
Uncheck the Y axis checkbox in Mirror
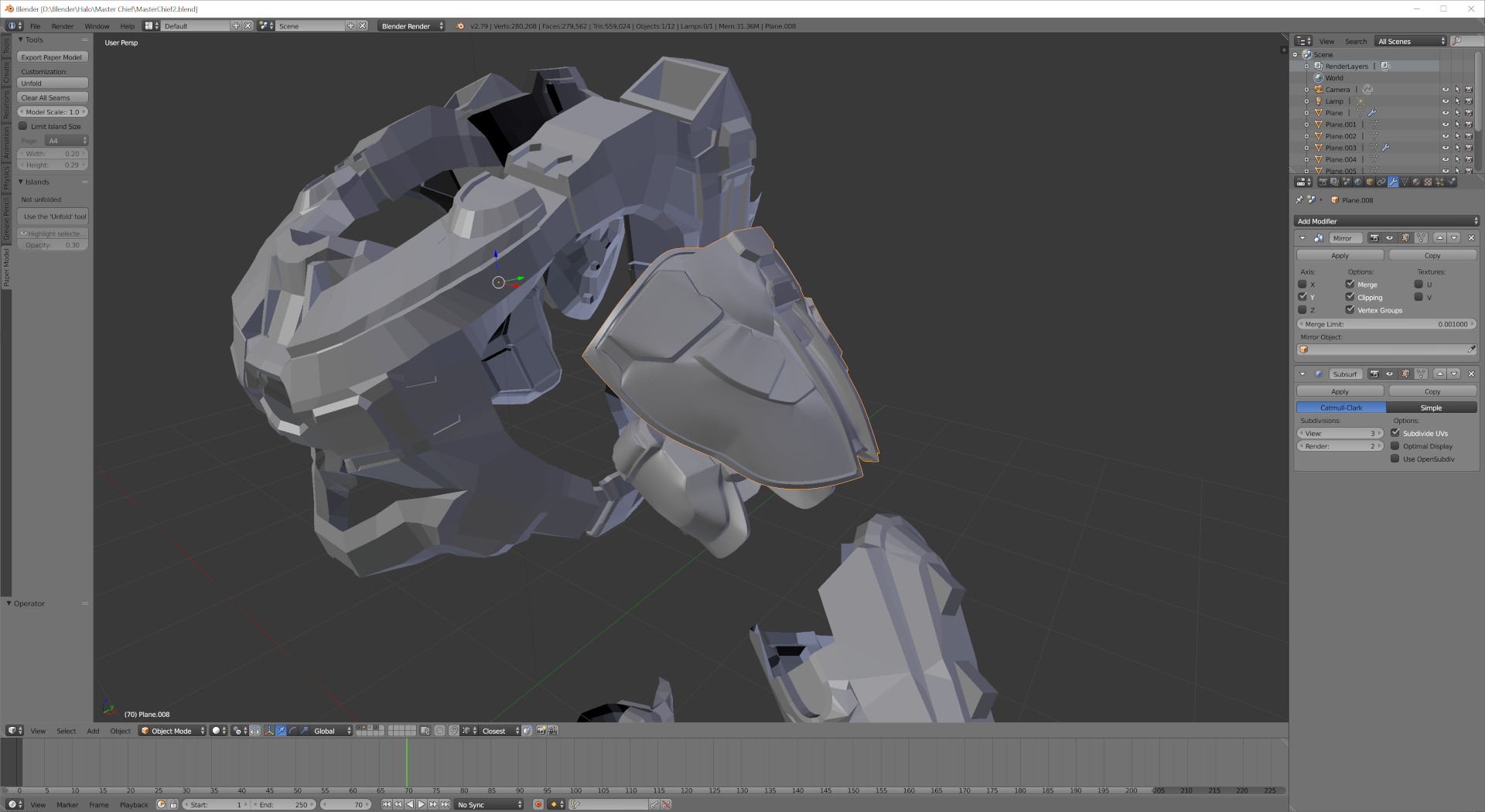click(x=1302, y=297)
